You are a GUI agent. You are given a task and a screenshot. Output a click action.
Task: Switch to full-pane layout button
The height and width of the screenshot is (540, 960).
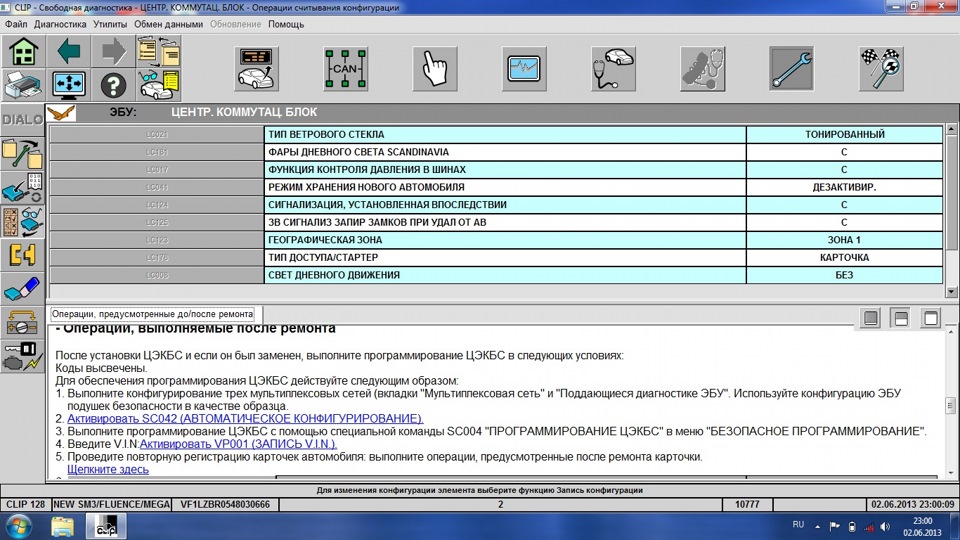click(931, 318)
